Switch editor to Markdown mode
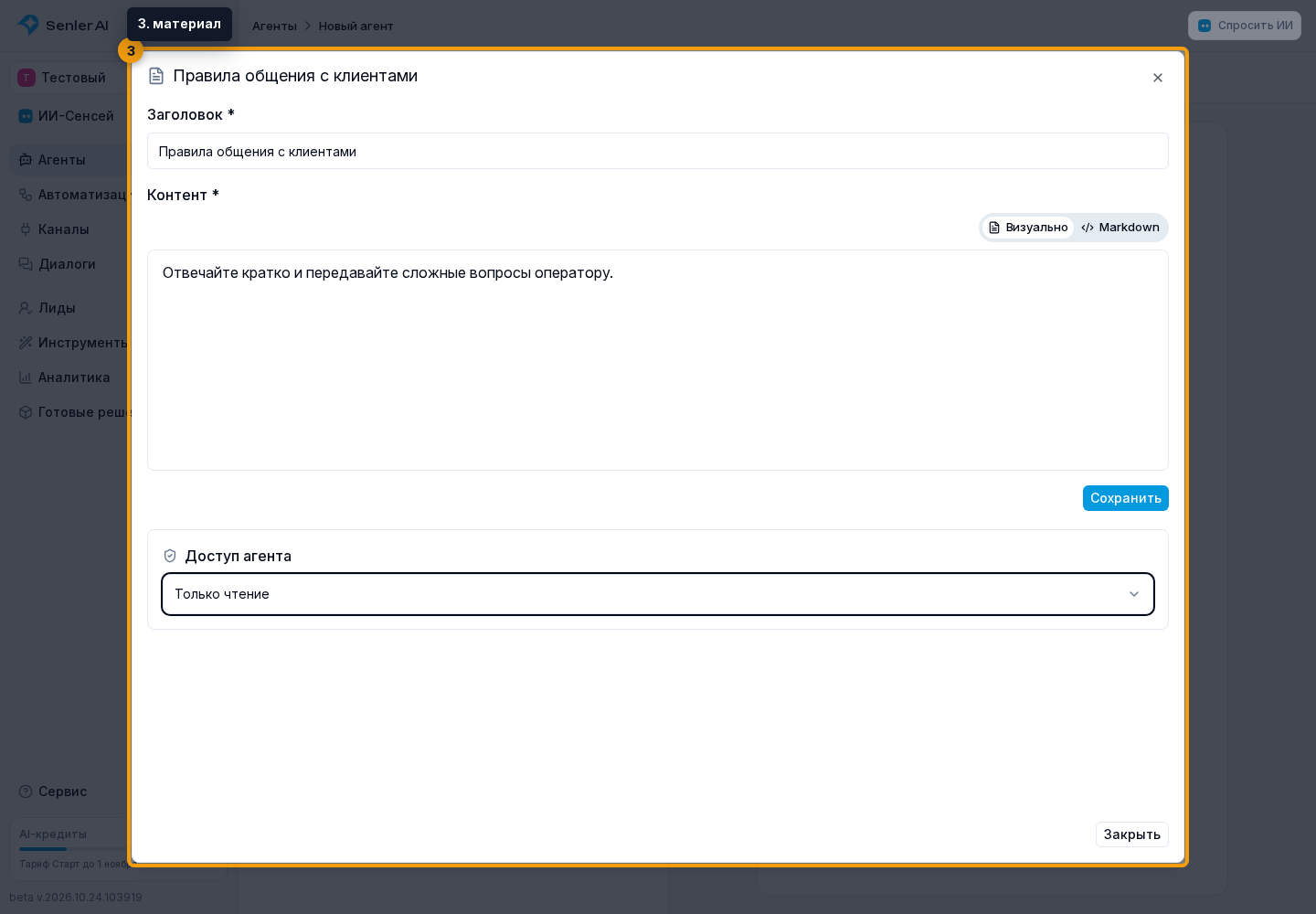 (x=1120, y=228)
